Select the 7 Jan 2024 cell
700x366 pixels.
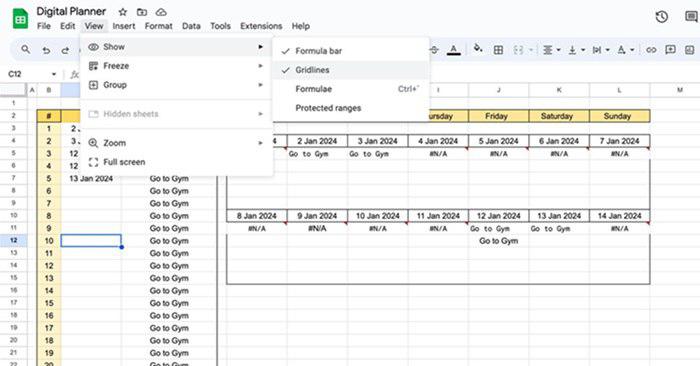tap(620, 141)
